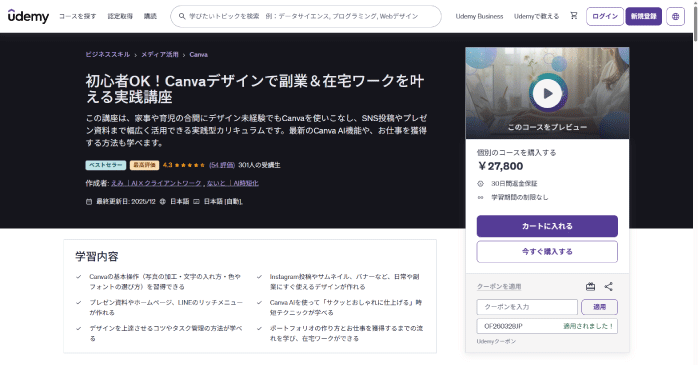This screenshot has height=365, width=698.
Task: Open the shopping cart icon
Action: pyautogui.click(x=574, y=16)
